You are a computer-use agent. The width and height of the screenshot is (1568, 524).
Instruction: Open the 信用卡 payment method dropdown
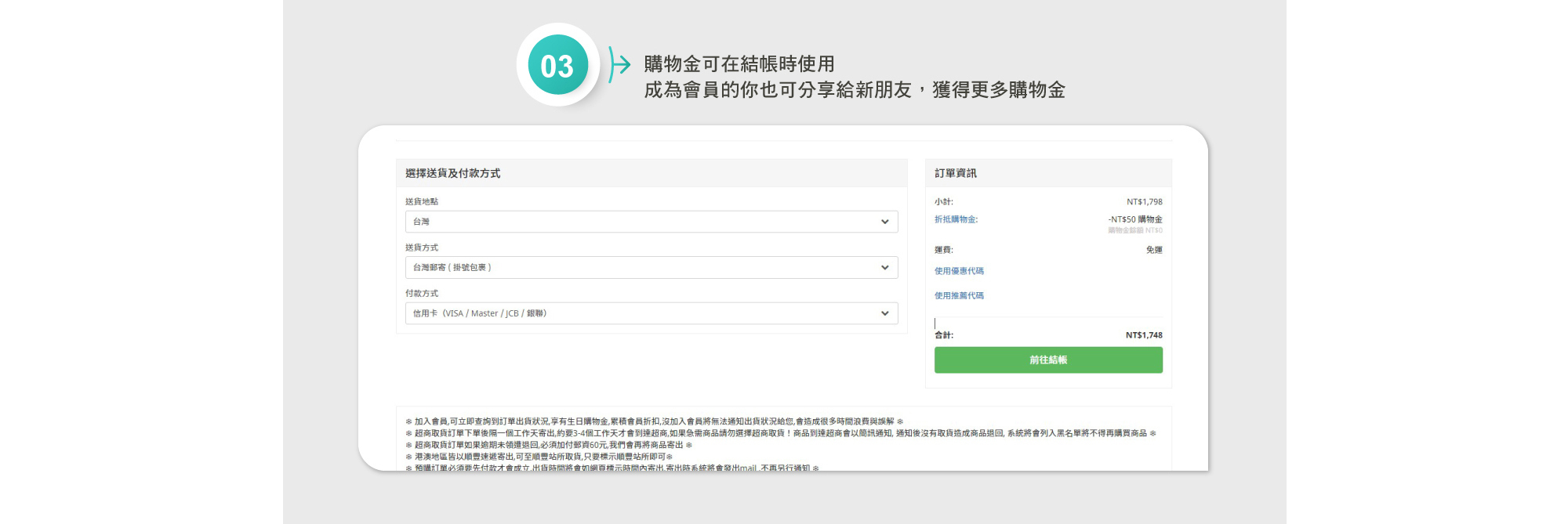[651, 313]
